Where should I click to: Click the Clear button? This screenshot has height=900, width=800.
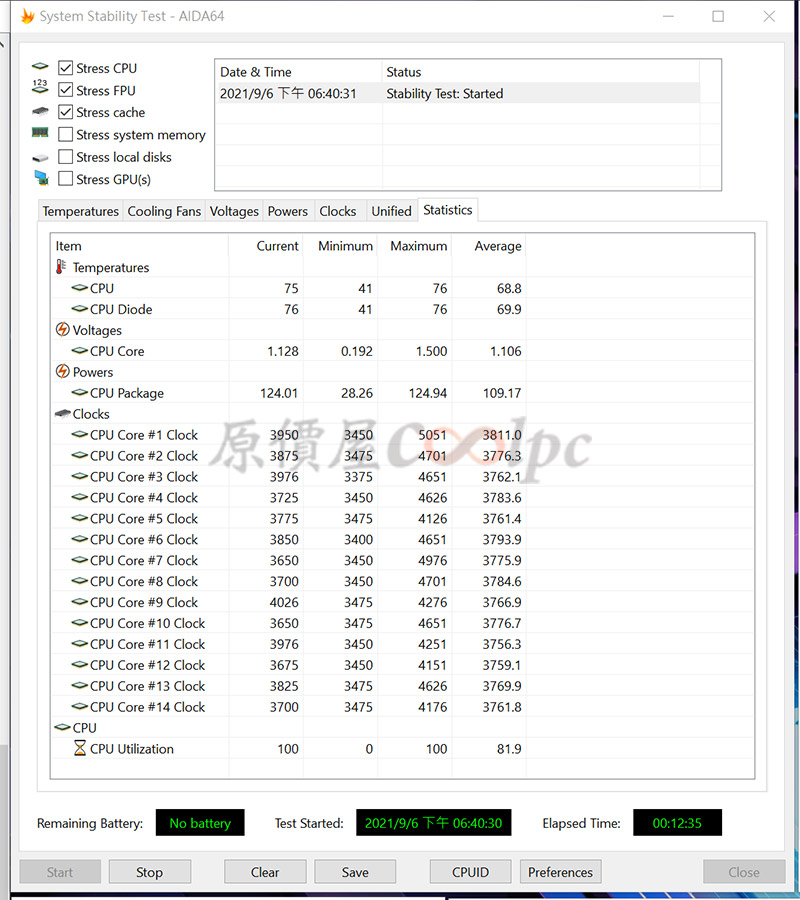point(265,872)
